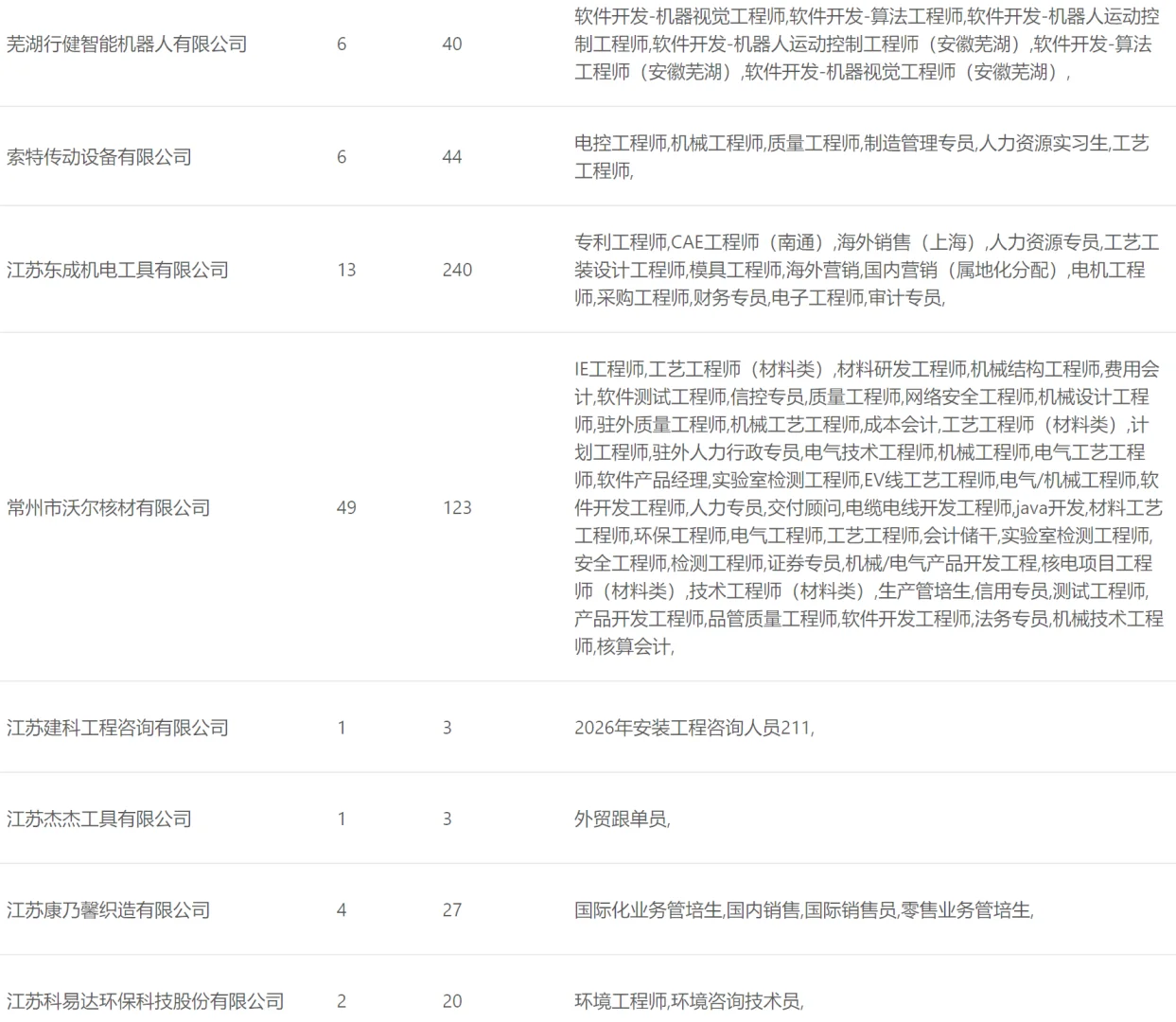The image size is (1176, 1022).
Task: Select company name 江苏科易达环保科技股份有限公司
Action: coord(146,1001)
